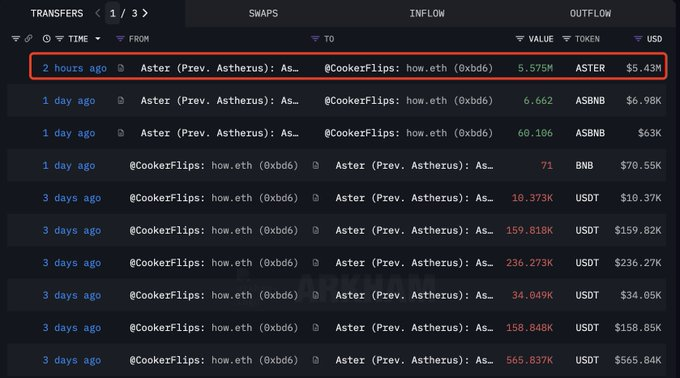Open the FROM column filter icon
This screenshot has height=378, width=680.
coord(120,39)
